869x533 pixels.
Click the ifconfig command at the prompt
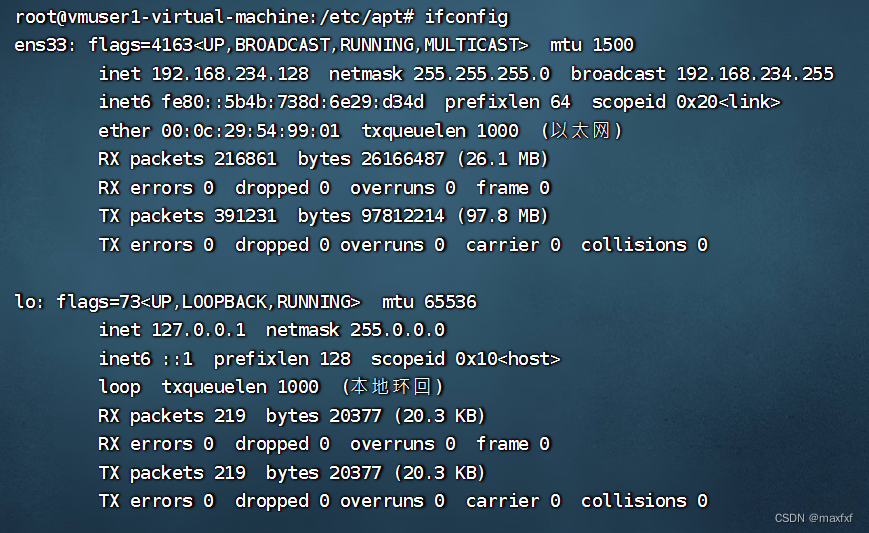click(466, 17)
